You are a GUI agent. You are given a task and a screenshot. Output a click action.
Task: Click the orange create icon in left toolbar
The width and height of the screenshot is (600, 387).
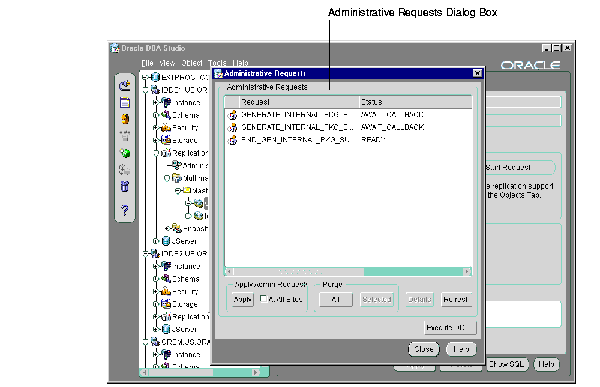125,119
